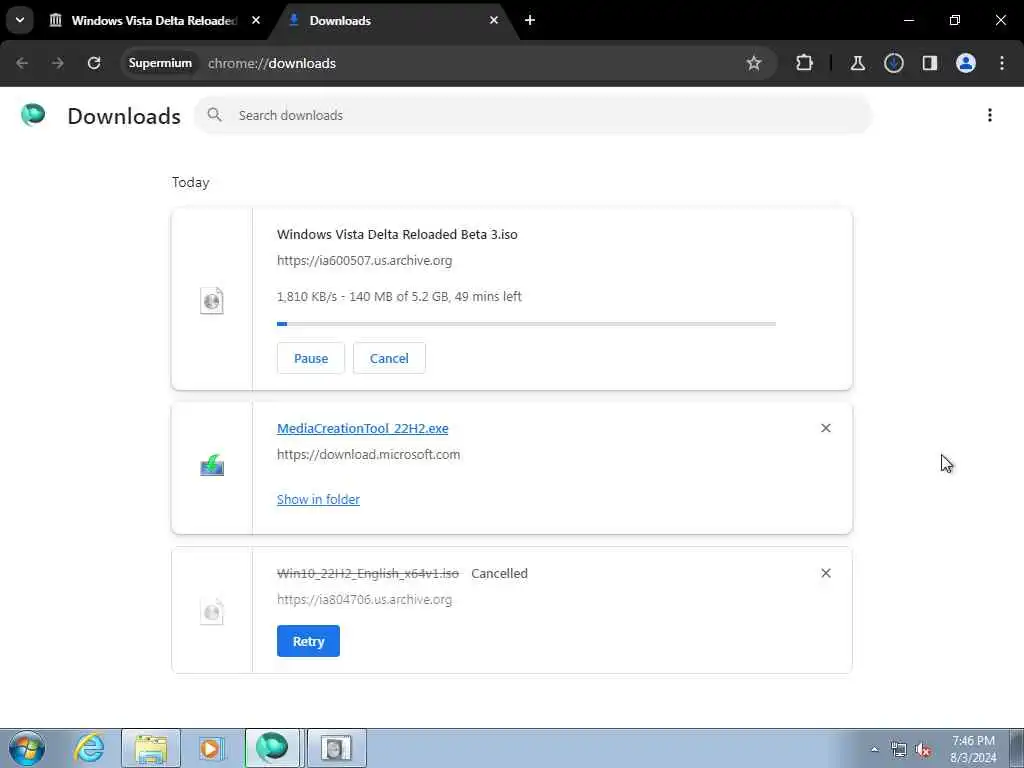Open the ISO tool taskbar button
The image size is (1024, 768).
[336, 748]
